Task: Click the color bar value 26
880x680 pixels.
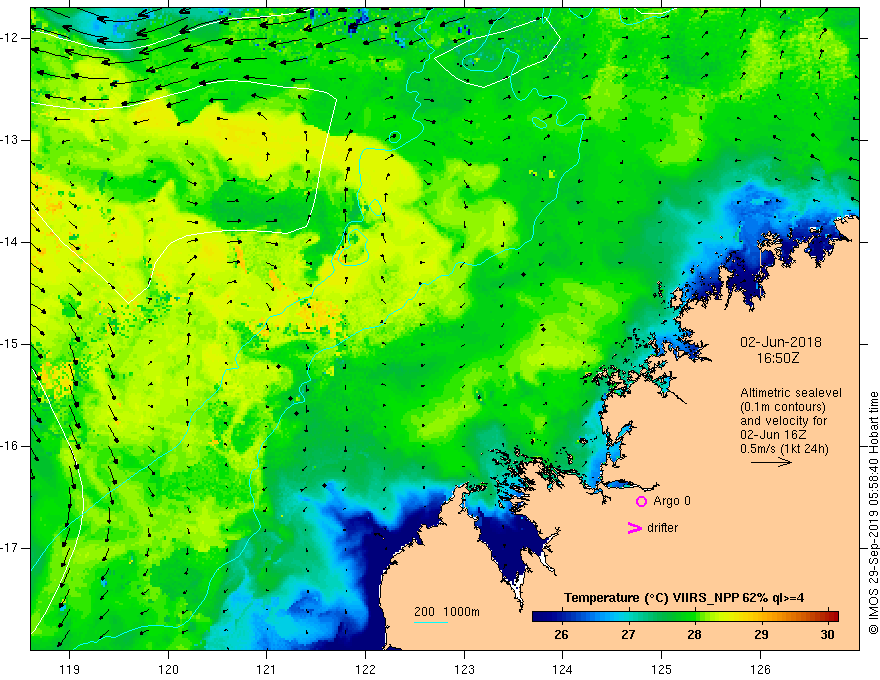Action: [561, 635]
